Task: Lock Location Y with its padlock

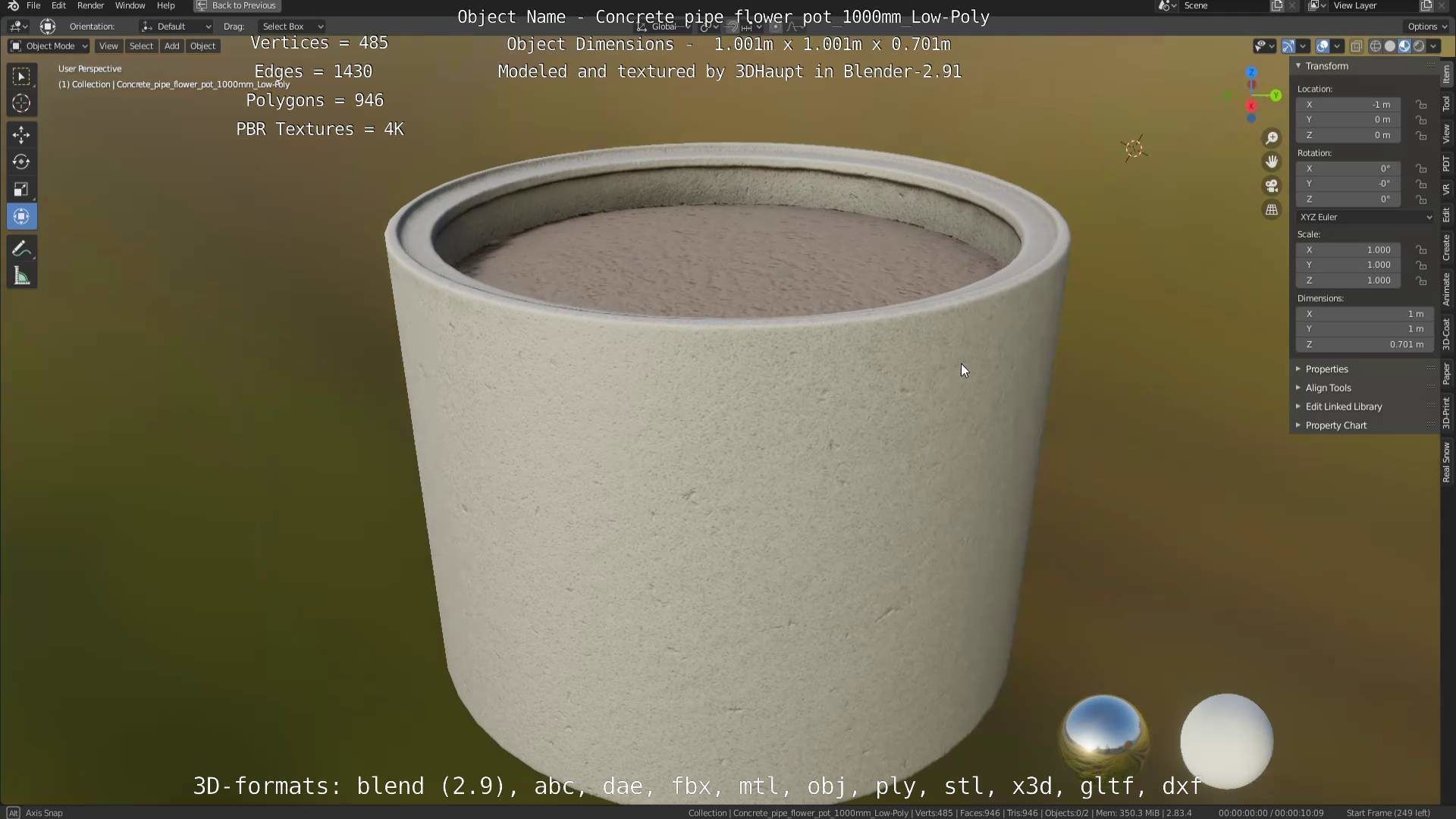Action: (x=1421, y=120)
